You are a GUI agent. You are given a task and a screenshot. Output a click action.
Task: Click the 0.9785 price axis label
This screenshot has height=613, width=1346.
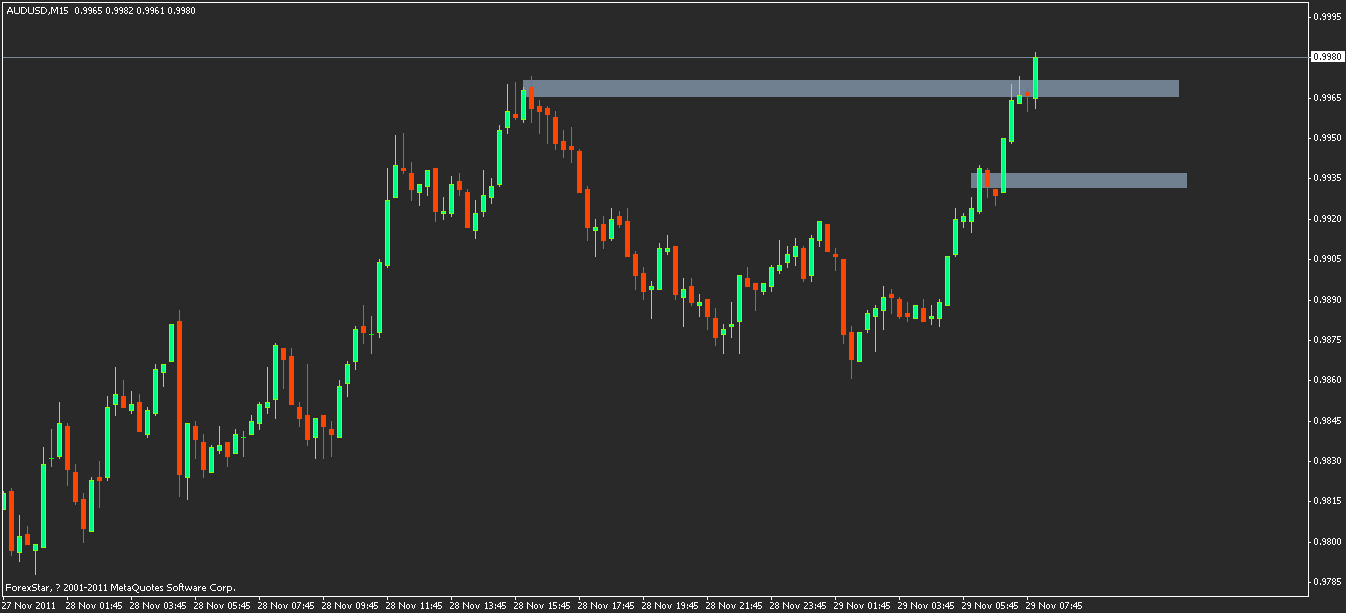pos(1326,580)
